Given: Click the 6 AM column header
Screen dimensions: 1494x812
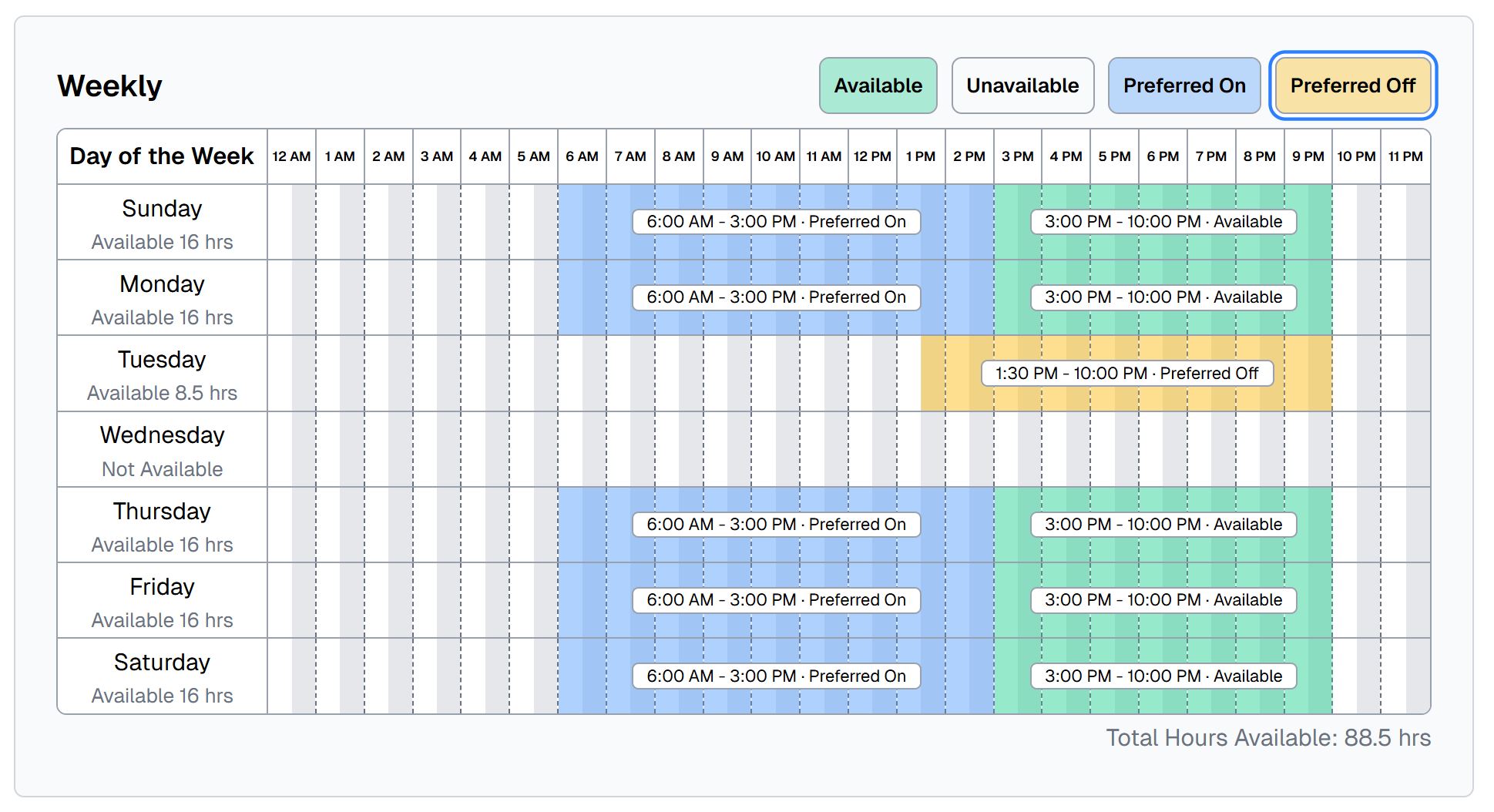Looking at the screenshot, I should point(582,156).
